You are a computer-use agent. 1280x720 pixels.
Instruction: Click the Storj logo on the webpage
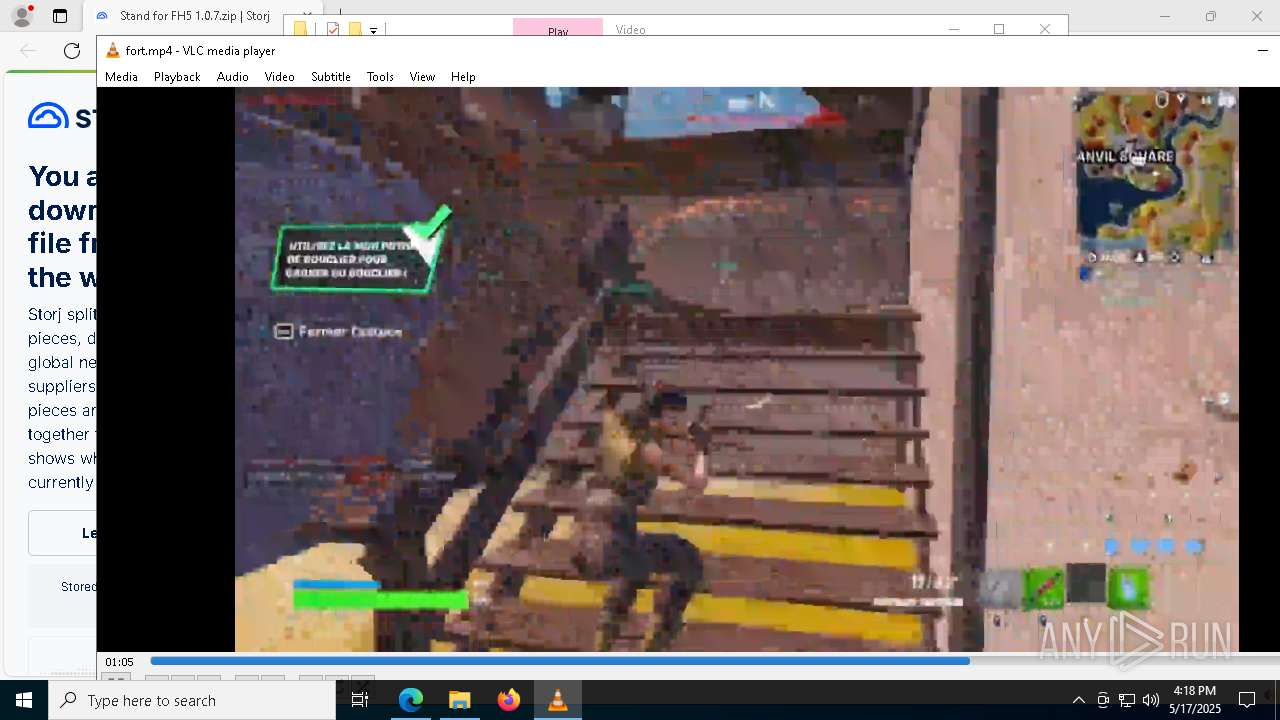(62, 117)
